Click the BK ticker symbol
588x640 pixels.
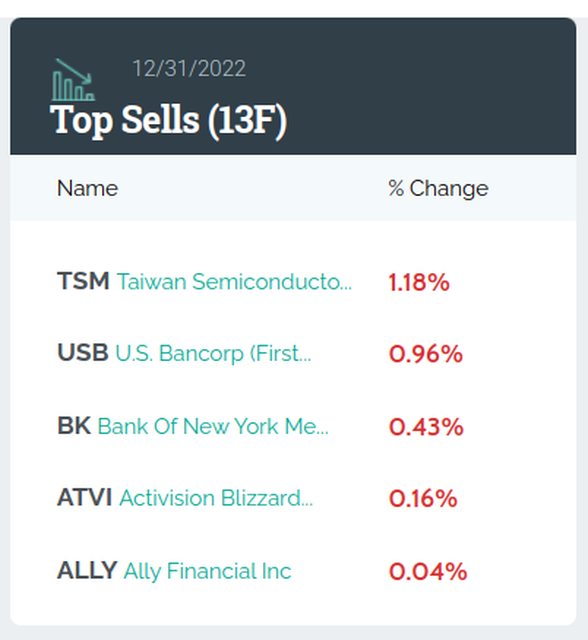tap(74, 426)
